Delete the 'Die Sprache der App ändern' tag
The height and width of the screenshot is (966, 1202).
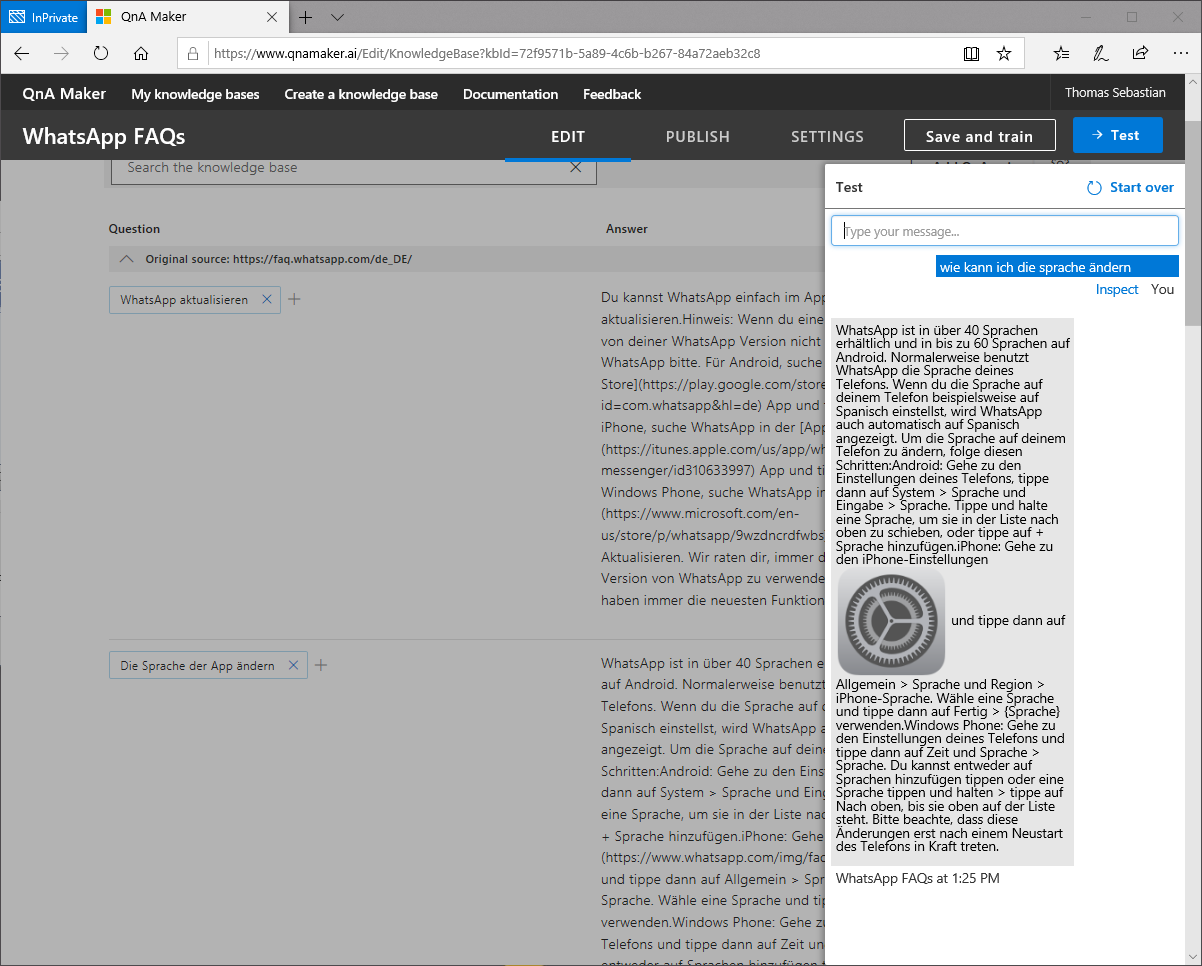click(x=293, y=665)
